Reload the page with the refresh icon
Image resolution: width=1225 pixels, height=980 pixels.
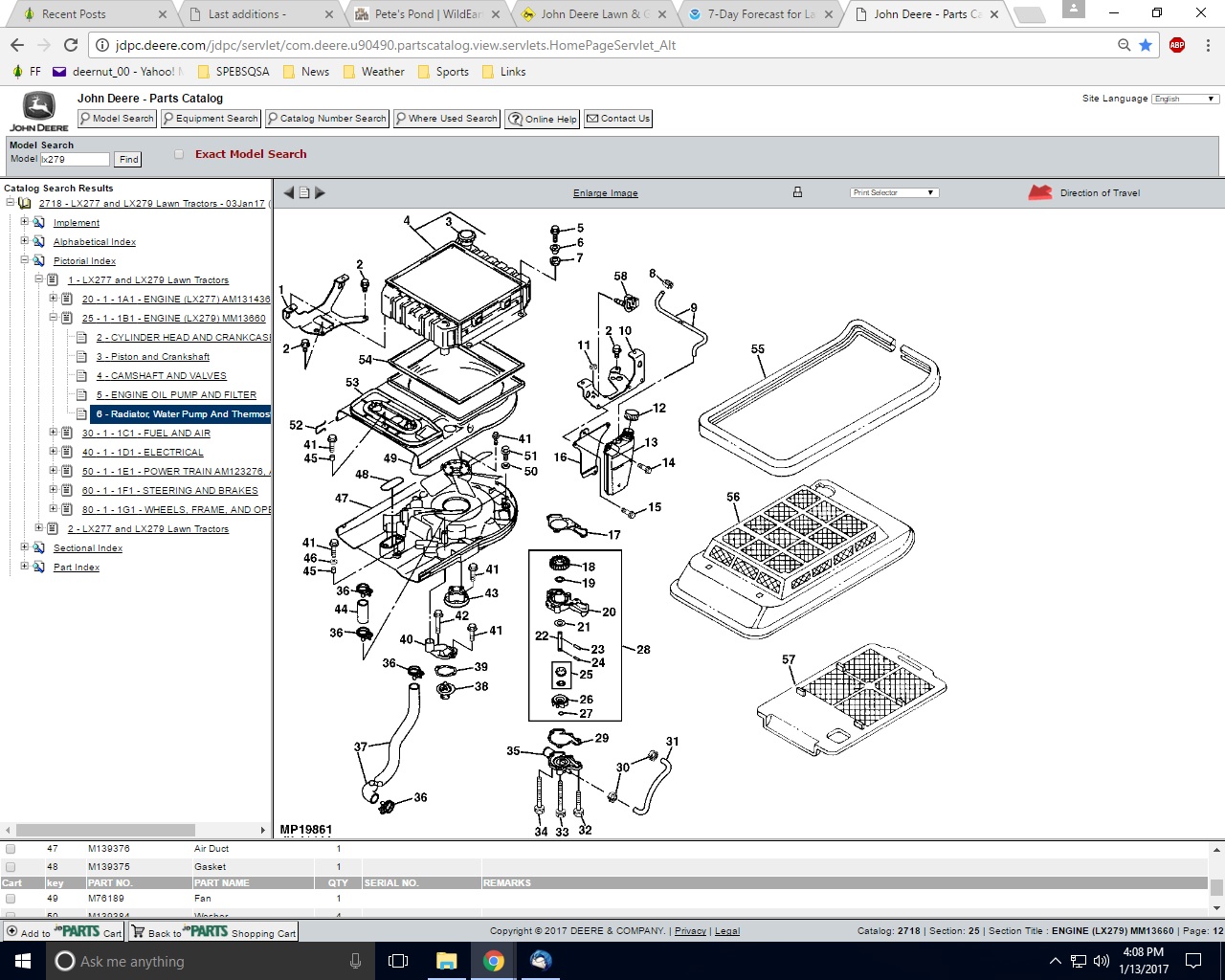[x=71, y=45]
